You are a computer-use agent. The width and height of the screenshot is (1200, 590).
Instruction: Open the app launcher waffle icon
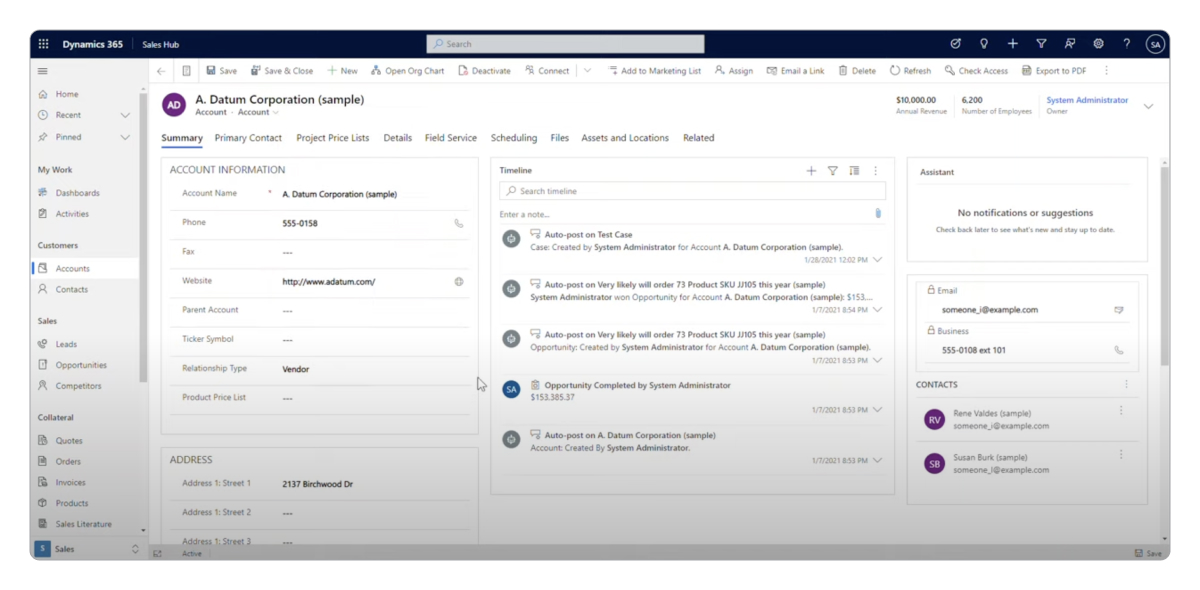coord(43,44)
